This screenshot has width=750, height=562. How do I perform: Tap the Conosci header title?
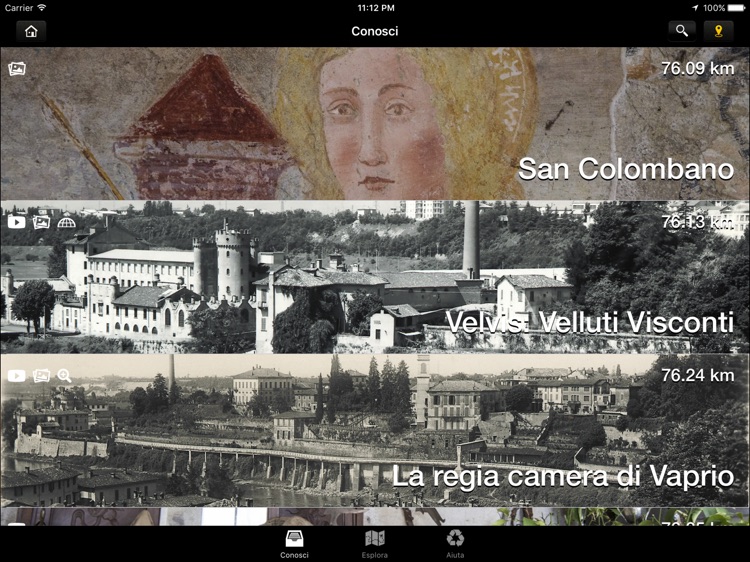(x=375, y=31)
